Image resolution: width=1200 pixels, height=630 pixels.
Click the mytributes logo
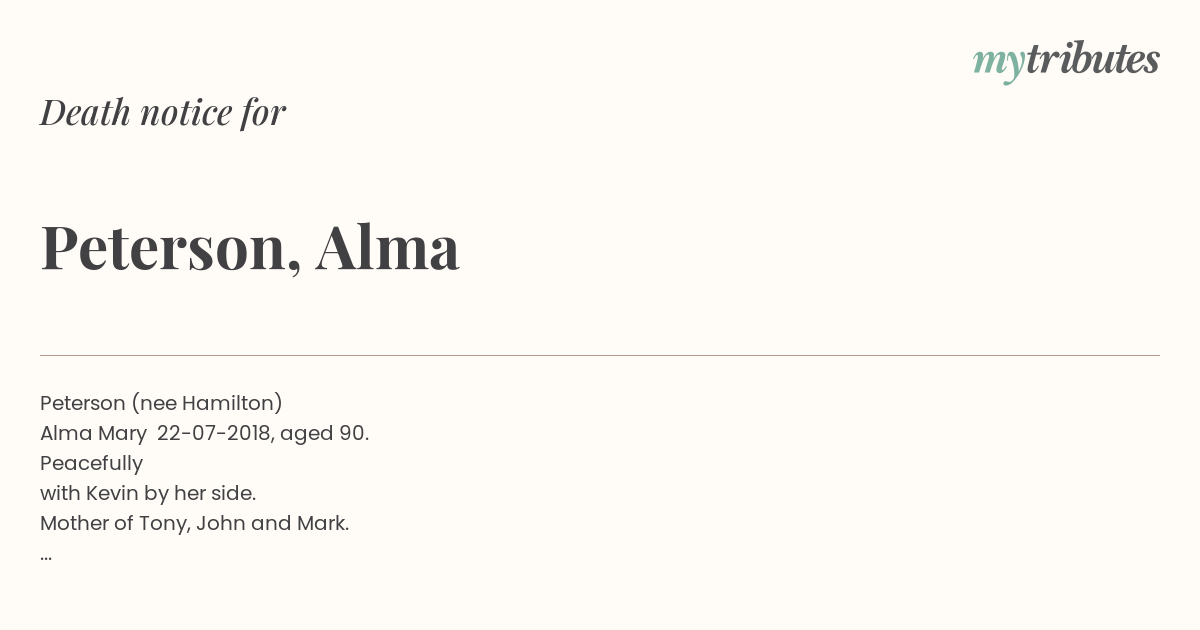1066,61
